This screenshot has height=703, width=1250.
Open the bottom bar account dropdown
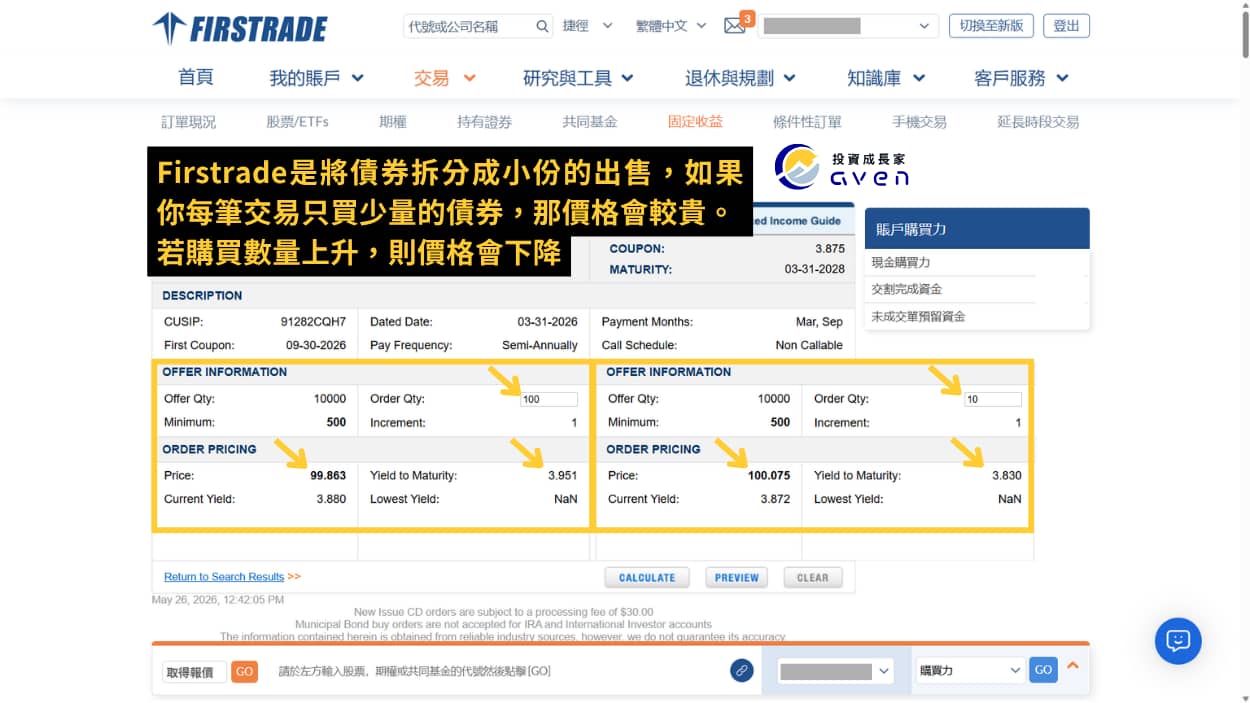834,671
